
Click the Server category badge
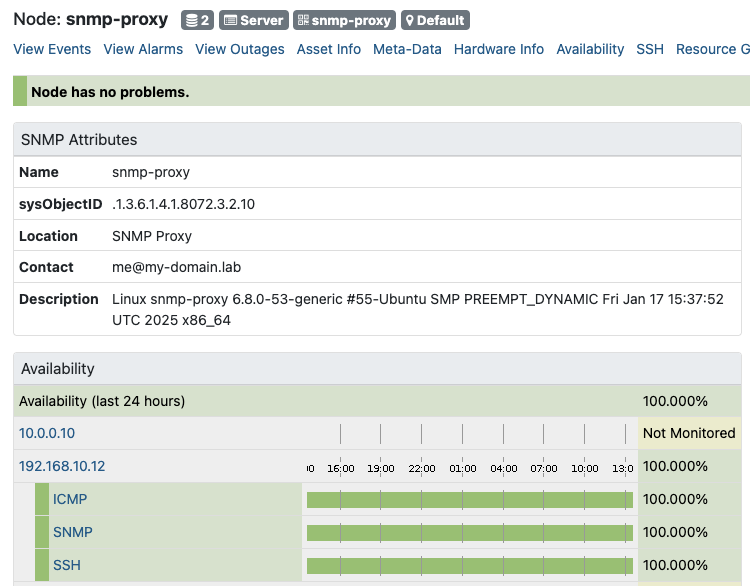(x=253, y=20)
